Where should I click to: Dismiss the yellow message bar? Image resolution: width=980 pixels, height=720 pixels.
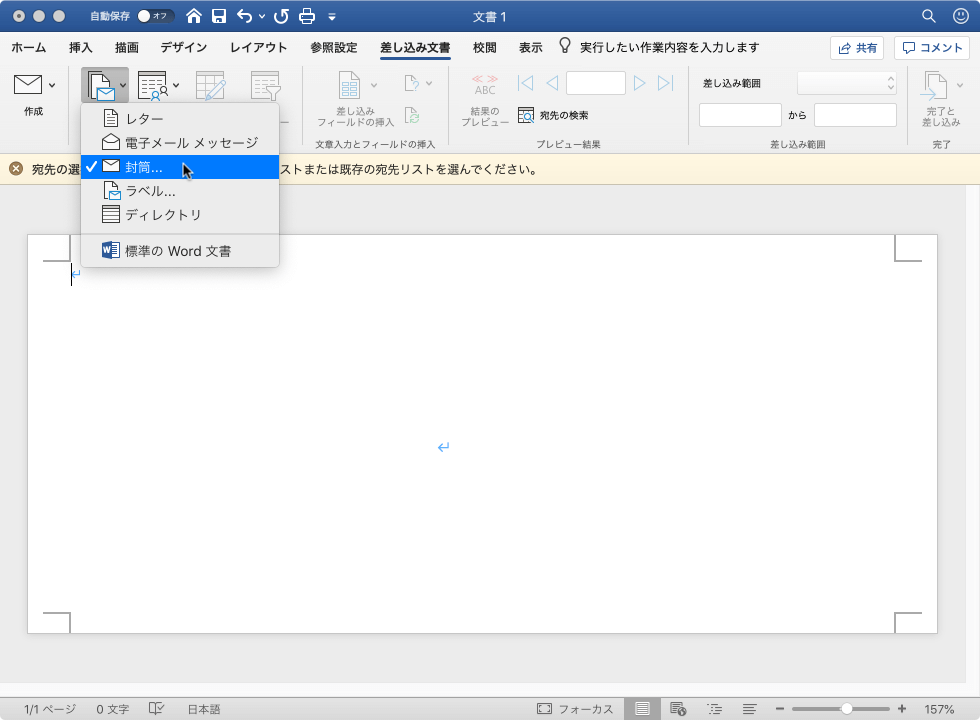coord(16,169)
